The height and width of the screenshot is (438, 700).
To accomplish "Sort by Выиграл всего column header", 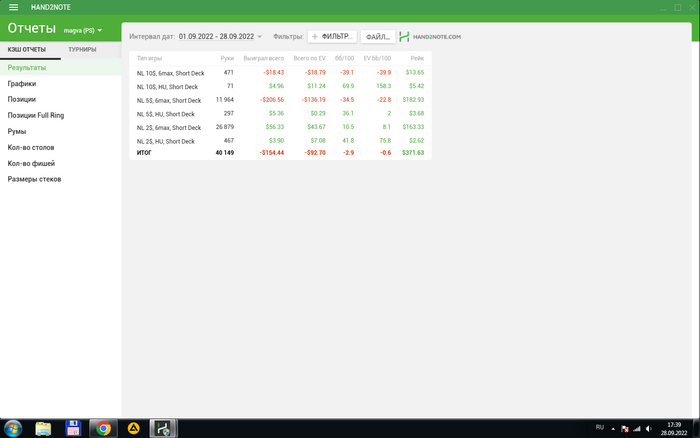I will [263, 58].
